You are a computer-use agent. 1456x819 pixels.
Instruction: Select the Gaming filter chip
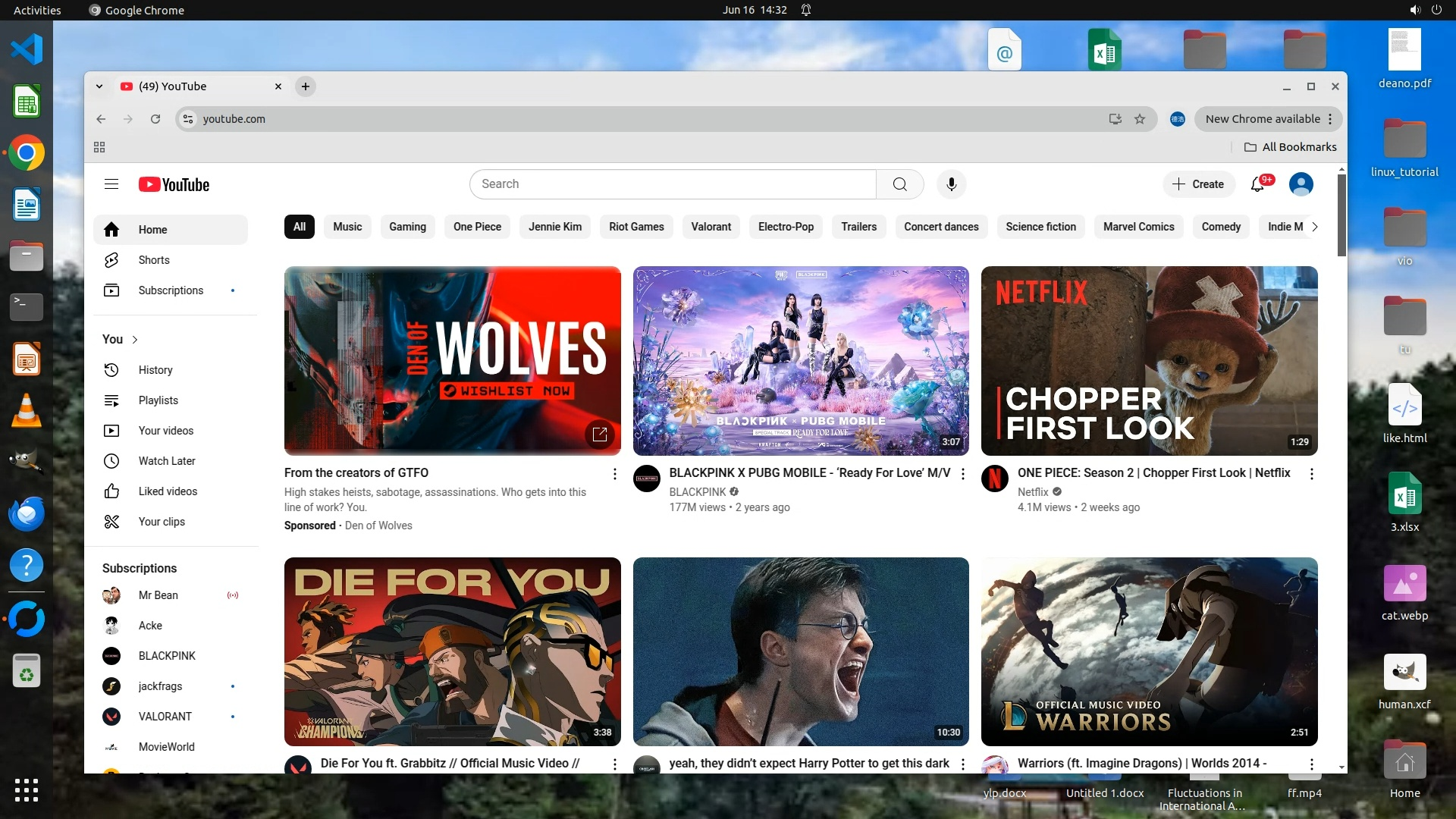(407, 227)
